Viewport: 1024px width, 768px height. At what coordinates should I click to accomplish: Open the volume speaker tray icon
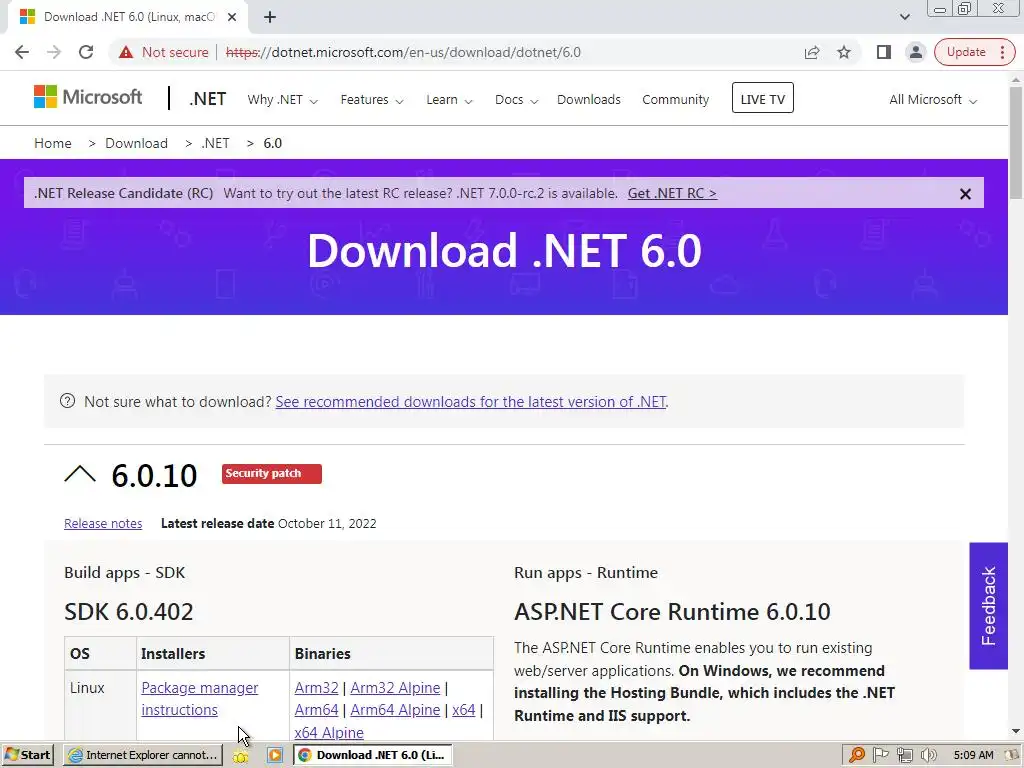tap(928, 755)
